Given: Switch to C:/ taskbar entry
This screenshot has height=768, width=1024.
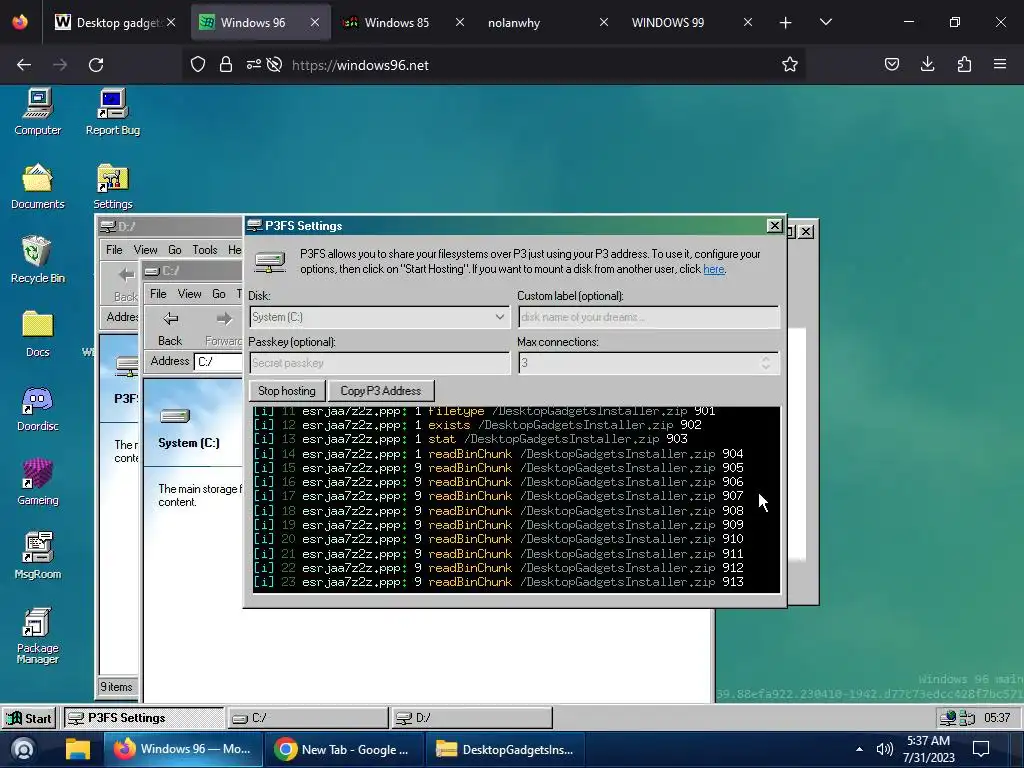Looking at the screenshot, I should tap(308, 718).
